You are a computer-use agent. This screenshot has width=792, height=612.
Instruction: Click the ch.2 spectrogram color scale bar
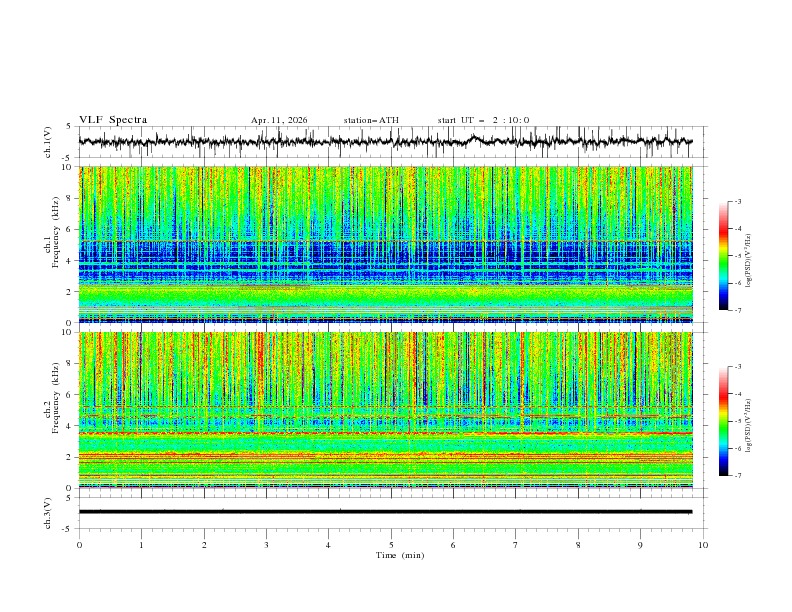[x=723, y=421]
